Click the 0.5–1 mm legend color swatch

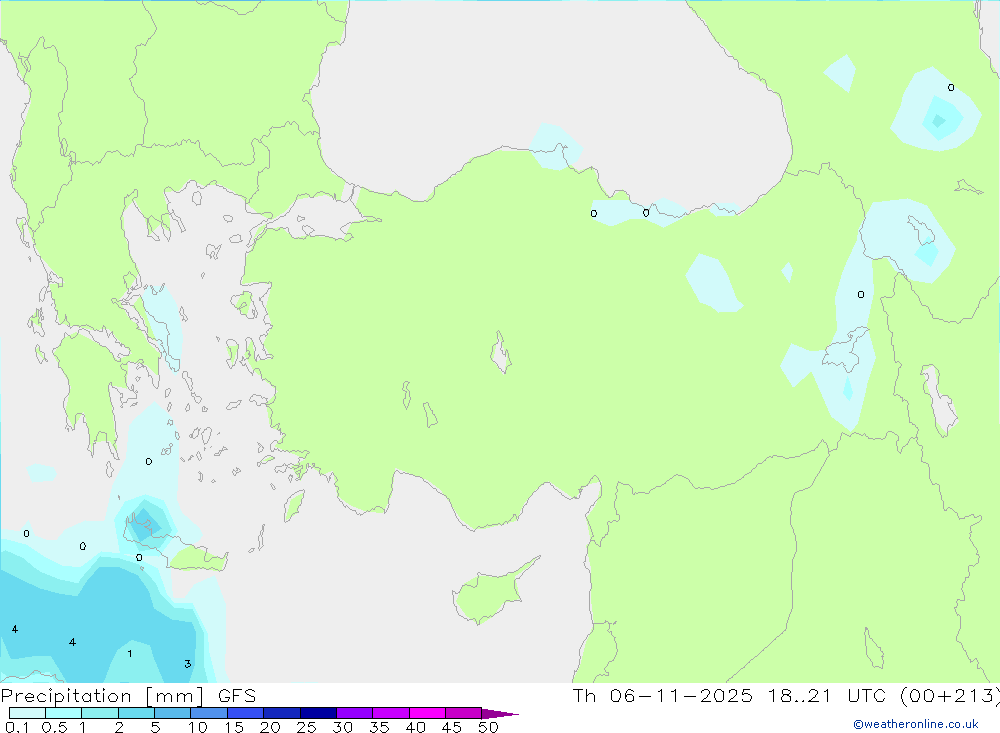pyautogui.click(x=63, y=713)
